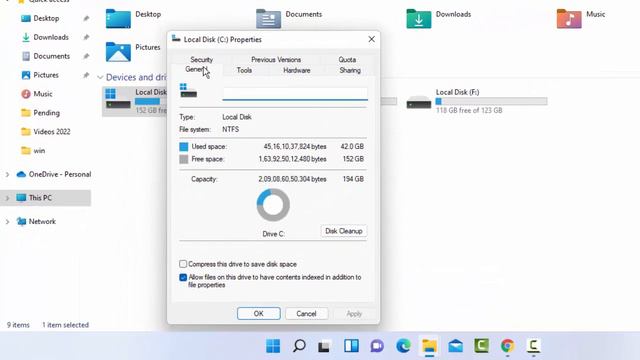Screen dimensions: 640x360
Task: Click the Disk Cleanup button
Action: click(344, 231)
